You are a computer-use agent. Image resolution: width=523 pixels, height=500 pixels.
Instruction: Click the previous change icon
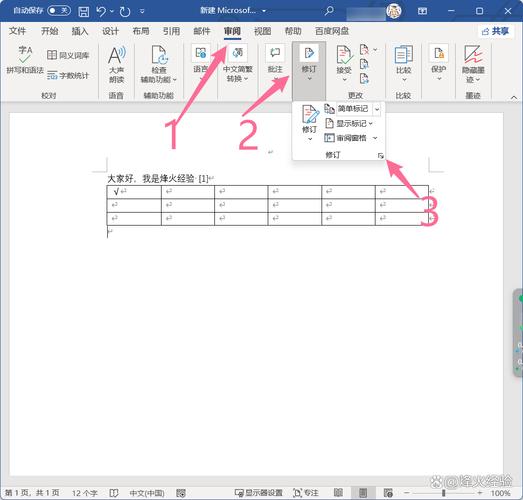click(364, 64)
